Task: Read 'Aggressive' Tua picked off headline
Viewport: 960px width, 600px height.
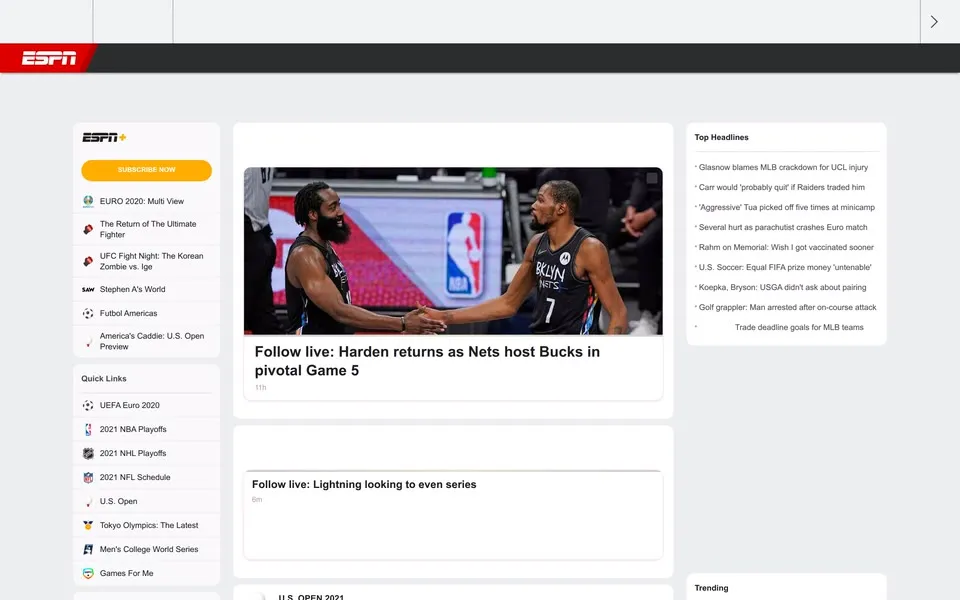Action: click(787, 208)
